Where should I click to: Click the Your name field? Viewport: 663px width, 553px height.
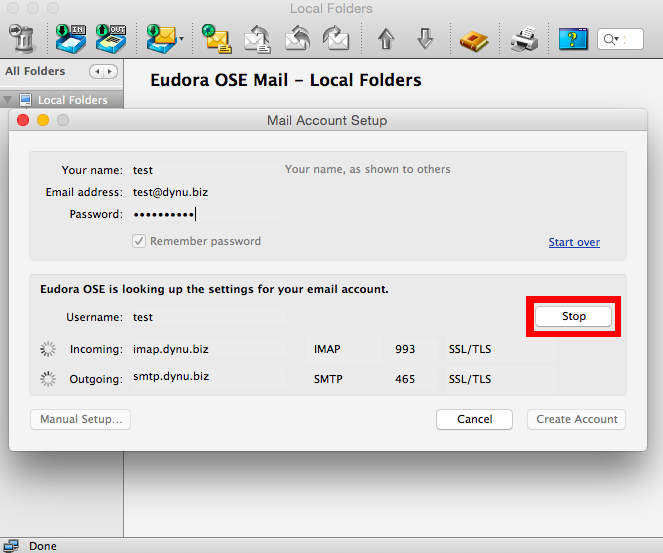point(205,170)
